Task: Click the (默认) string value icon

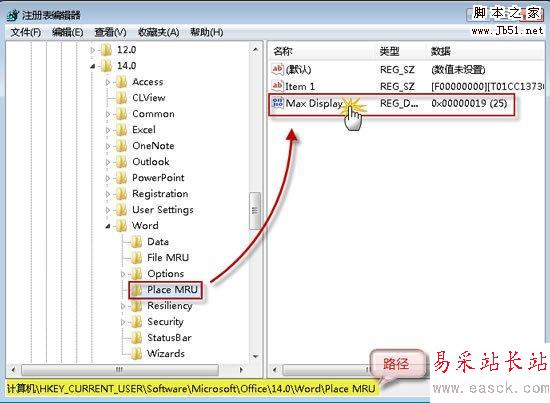Action: pyautogui.click(x=277, y=69)
